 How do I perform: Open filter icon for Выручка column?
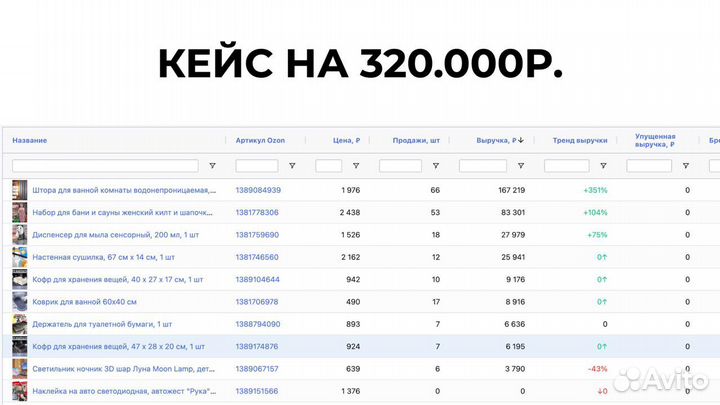pos(521,166)
